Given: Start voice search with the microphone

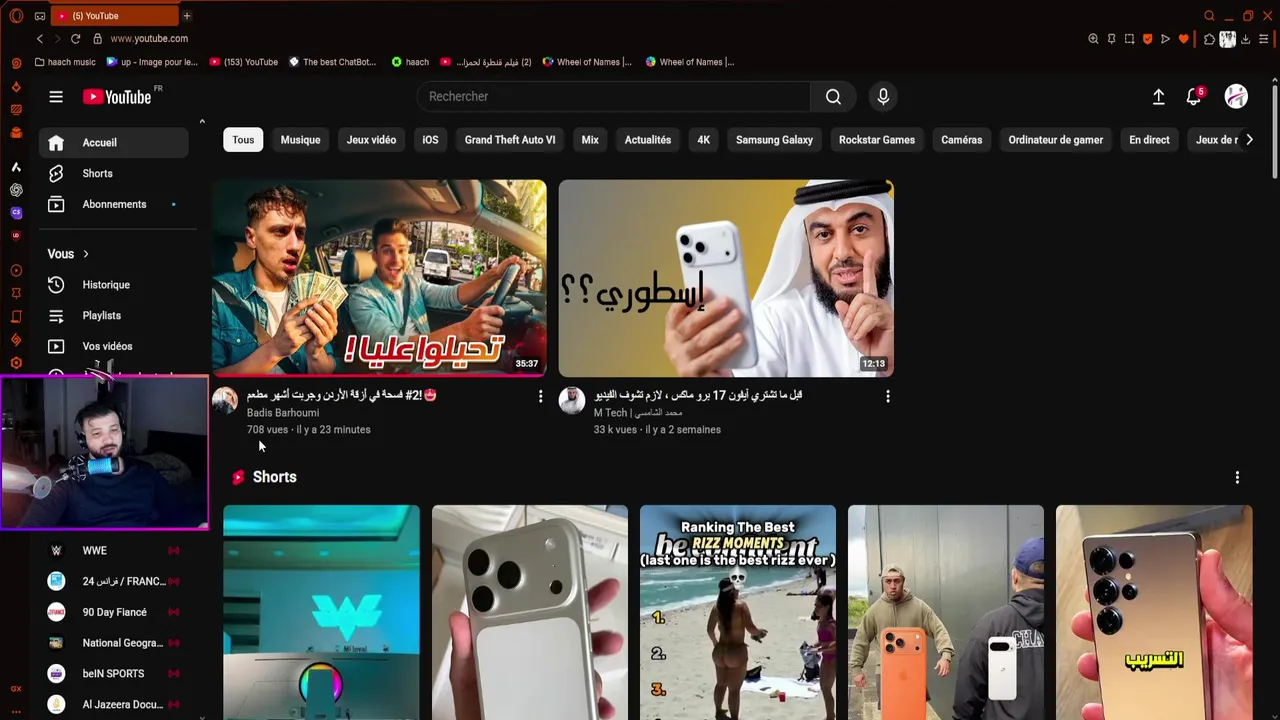Looking at the screenshot, I should click(883, 97).
